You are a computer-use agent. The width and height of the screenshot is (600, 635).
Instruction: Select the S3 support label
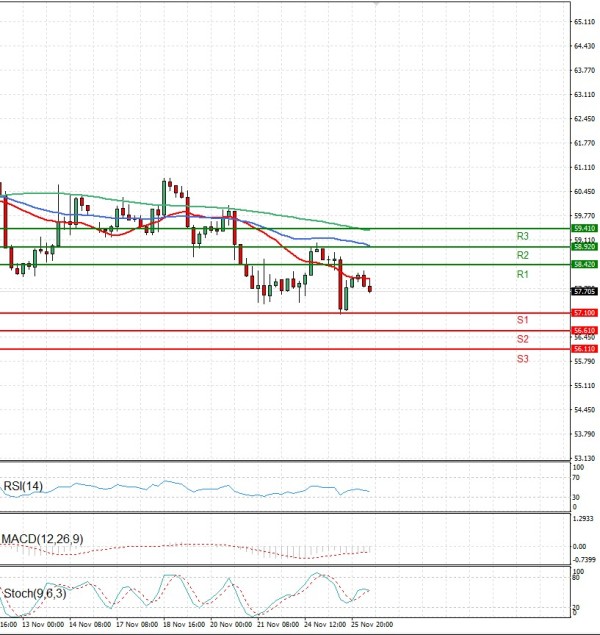(x=522, y=358)
